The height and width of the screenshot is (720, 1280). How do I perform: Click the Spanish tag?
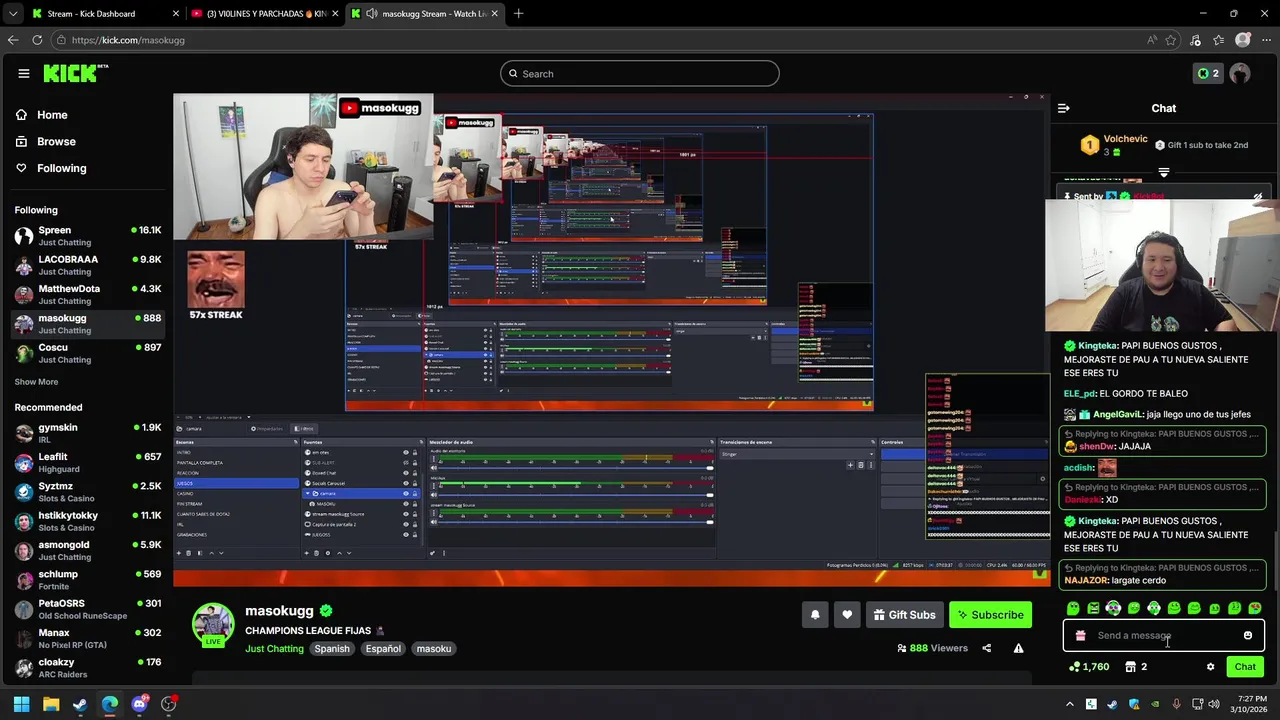(332, 649)
